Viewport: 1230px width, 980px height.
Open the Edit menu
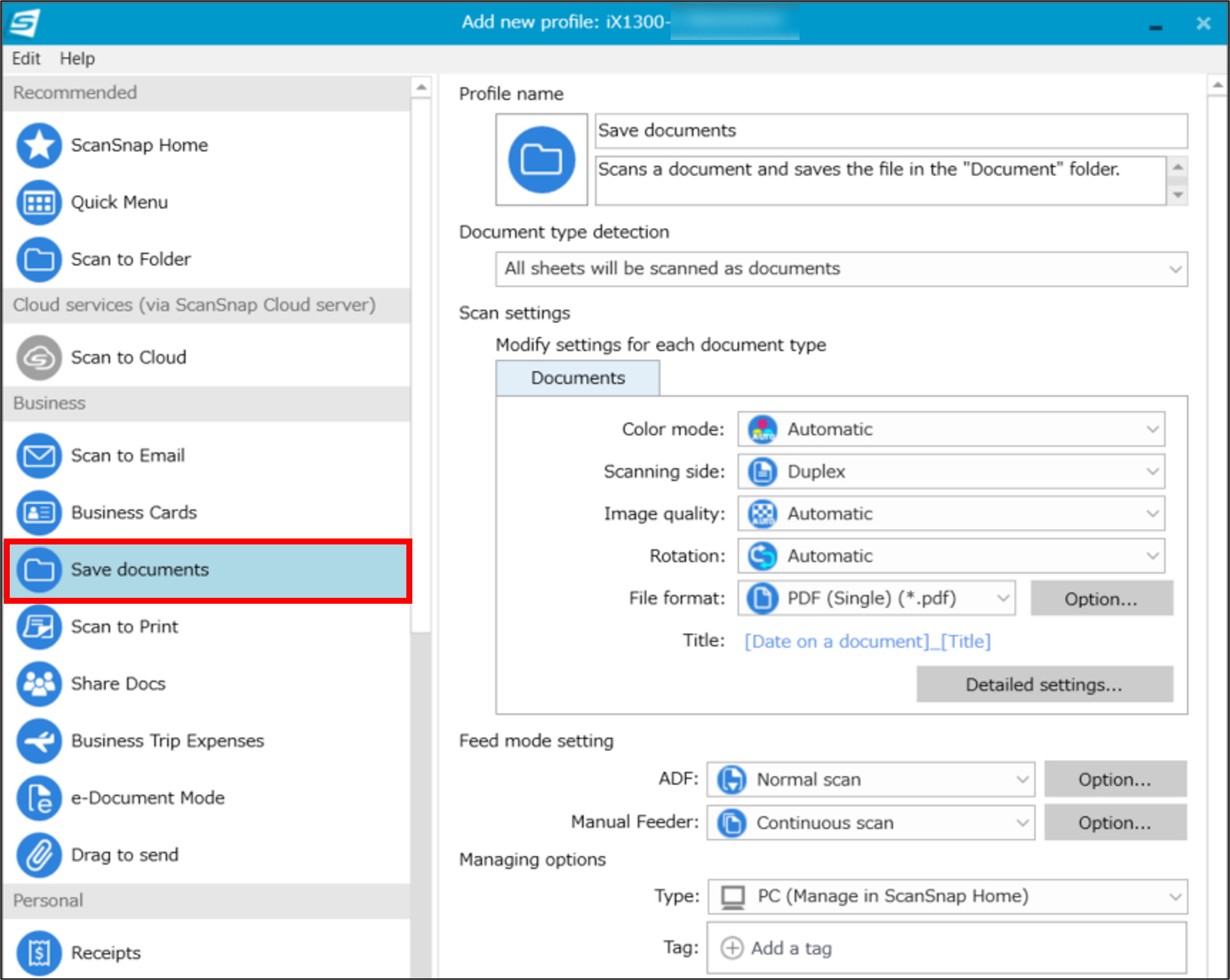26,59
